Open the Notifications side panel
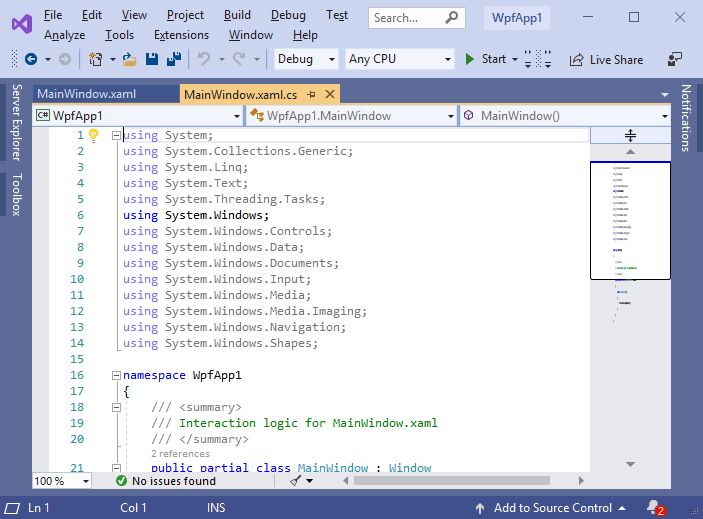Screen dimensions: 703x519 [x=686, y=118]
